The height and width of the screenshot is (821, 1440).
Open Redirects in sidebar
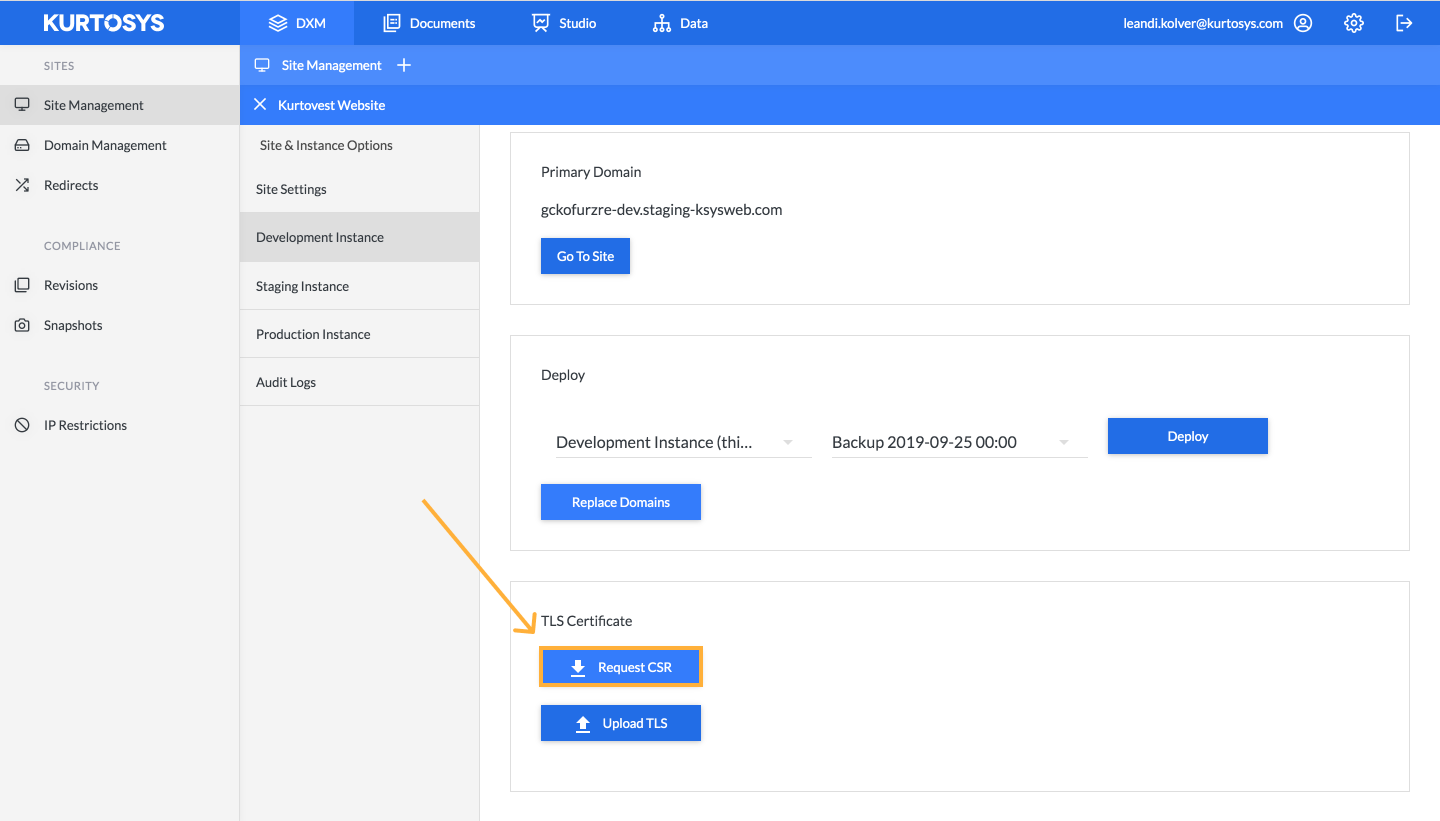[x=120, y=185]
